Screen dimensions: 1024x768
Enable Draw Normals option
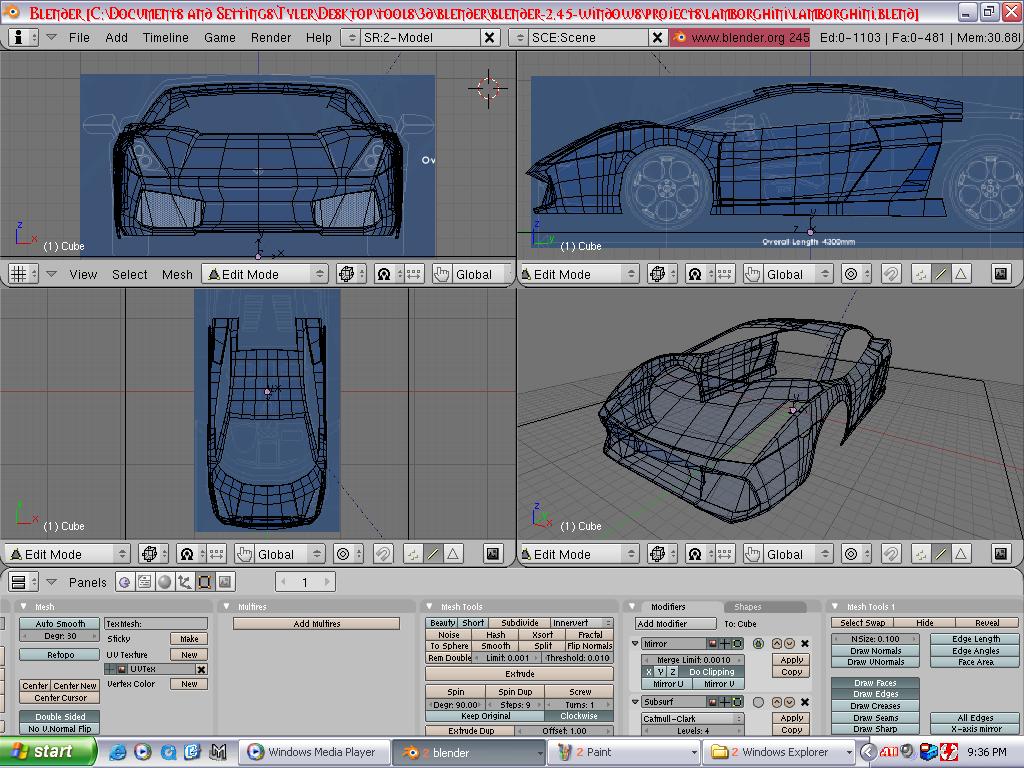point(875,650)
